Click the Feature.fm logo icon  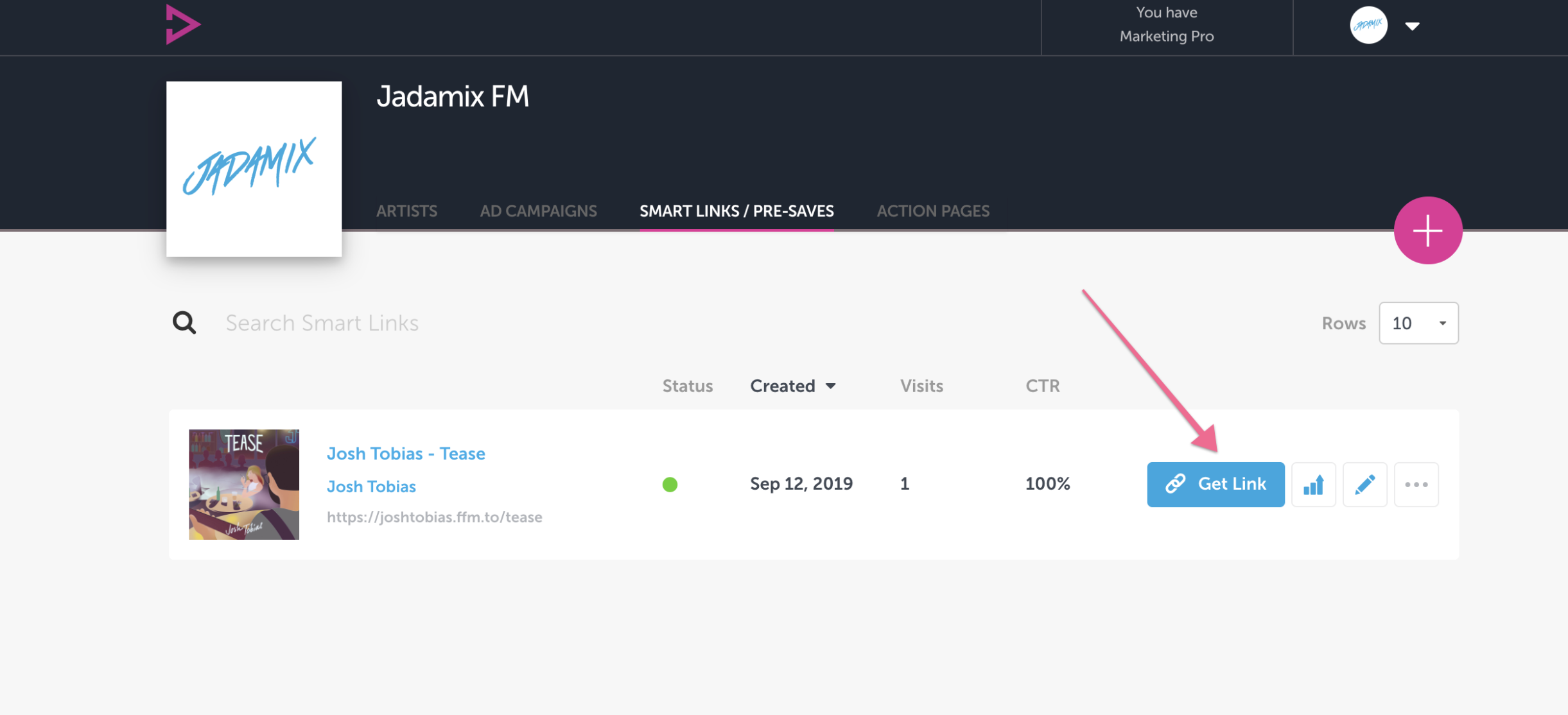click(x=183, y=24)
